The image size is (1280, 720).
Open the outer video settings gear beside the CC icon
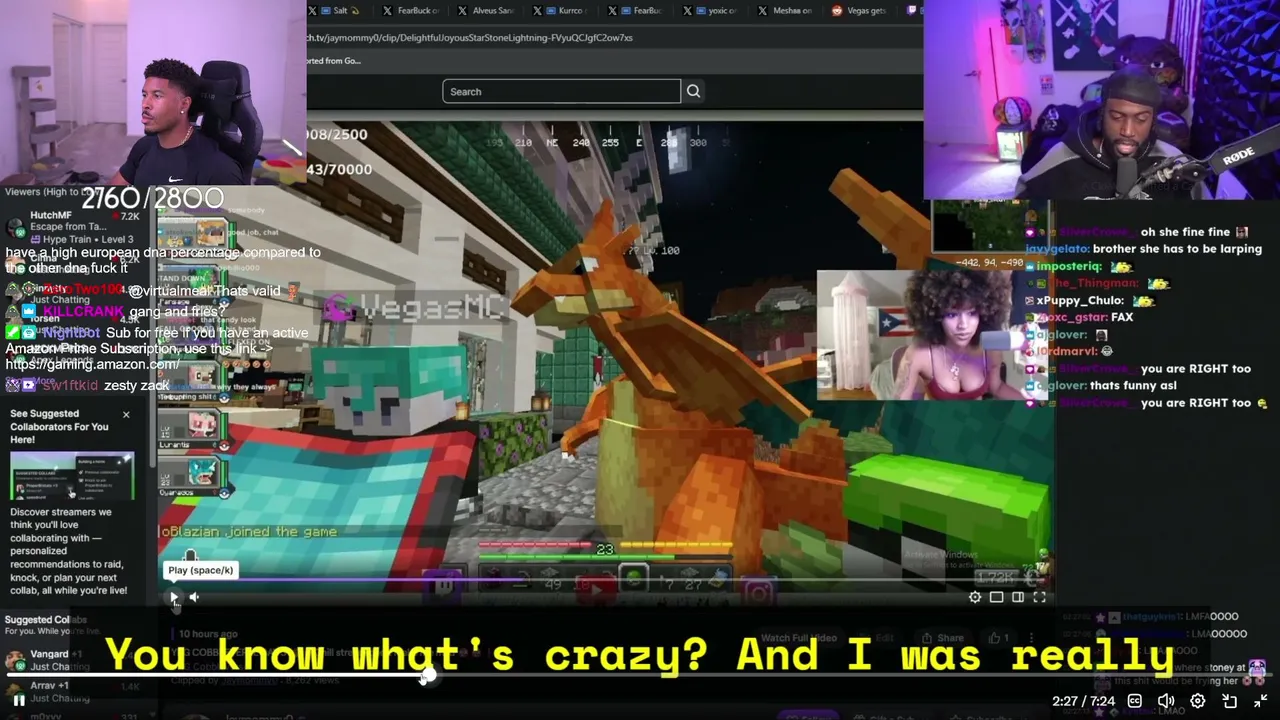tap(1198, 701)
